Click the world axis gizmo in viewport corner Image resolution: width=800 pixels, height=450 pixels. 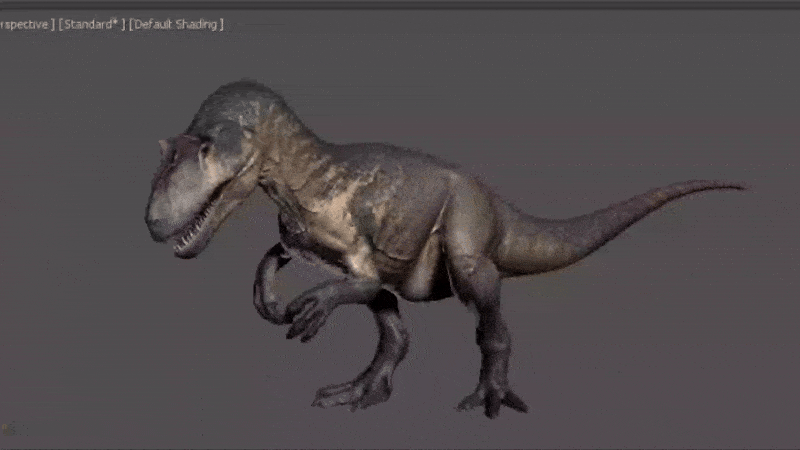pyautogui.click(x=10, y=428)
